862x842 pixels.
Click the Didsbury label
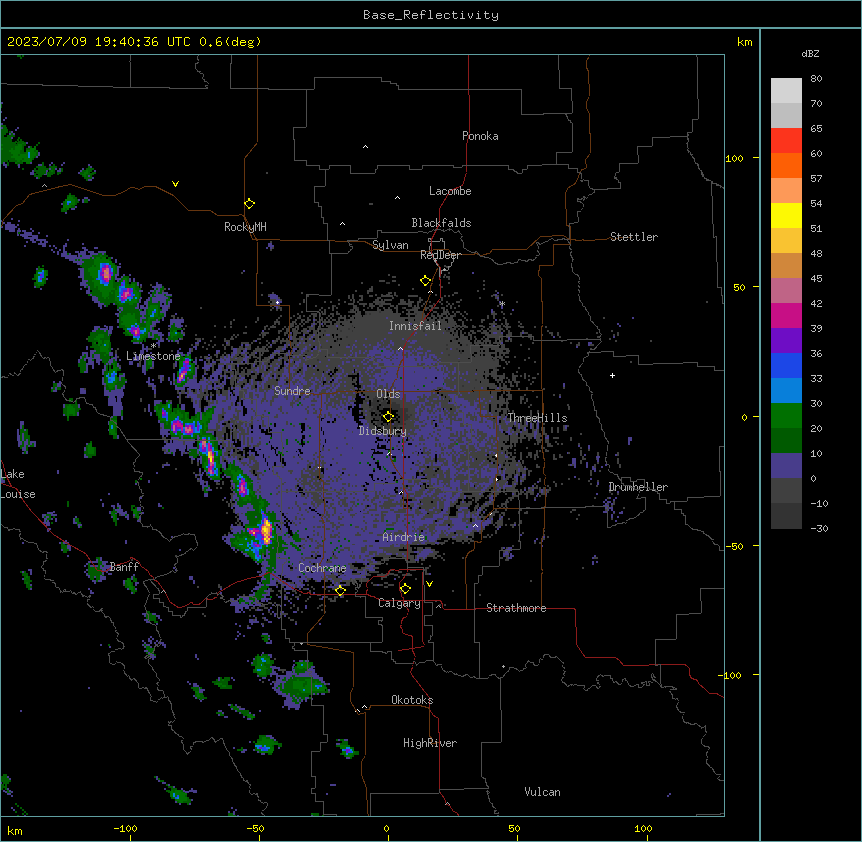[383, 431]
